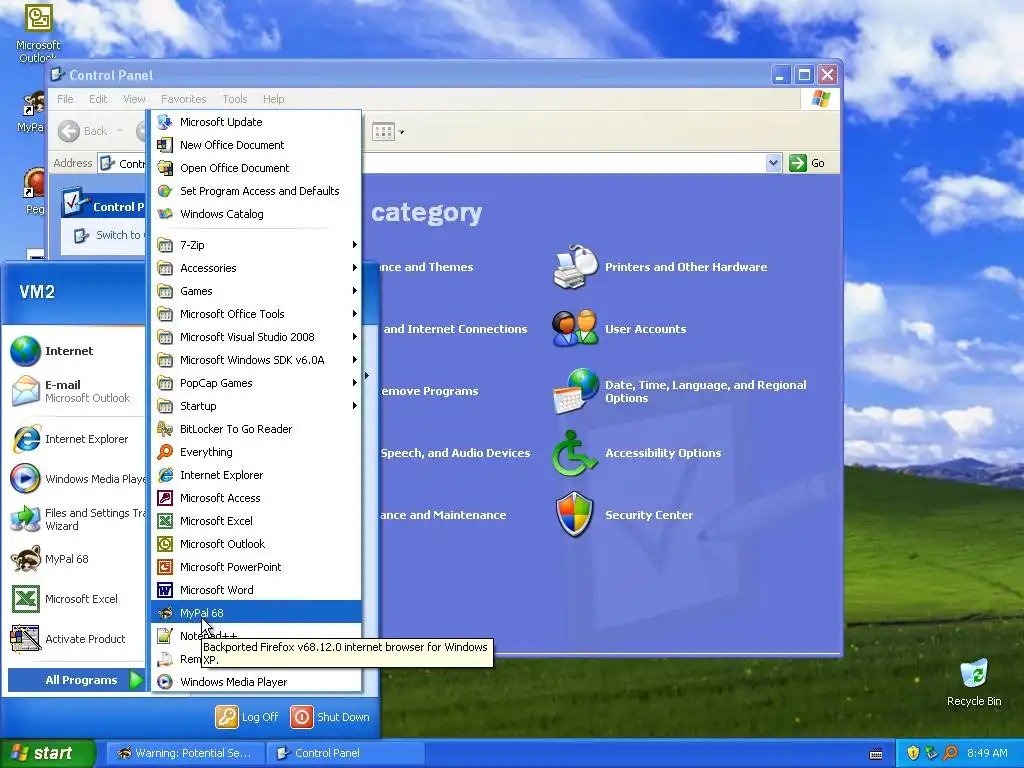This screenshot has width=1024, height=768.
Task: Click Microsoft Outlook icon in All Programs list
Action: point(165,544)
